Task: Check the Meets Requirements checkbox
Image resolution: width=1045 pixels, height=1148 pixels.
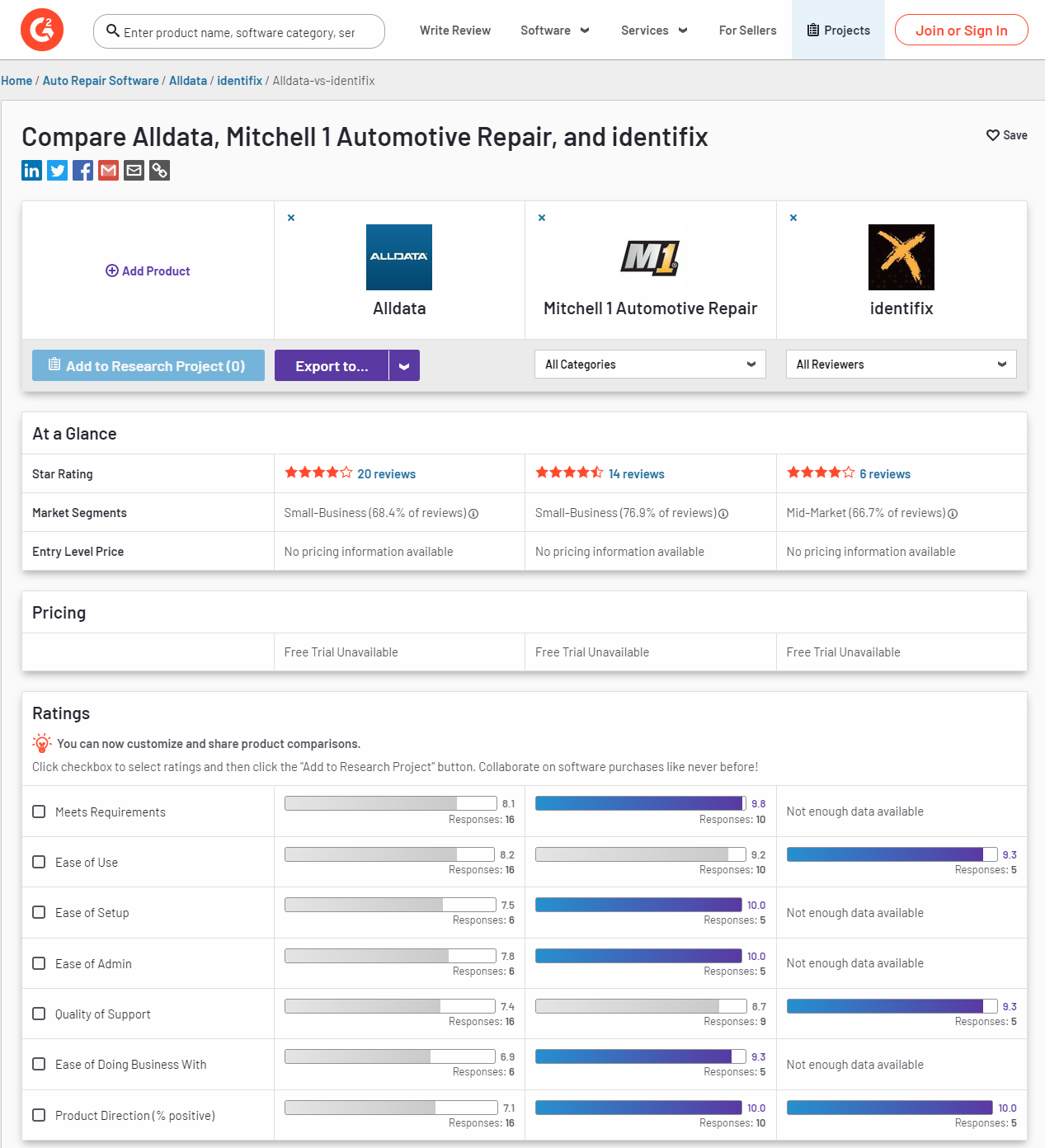Action: 39,812
